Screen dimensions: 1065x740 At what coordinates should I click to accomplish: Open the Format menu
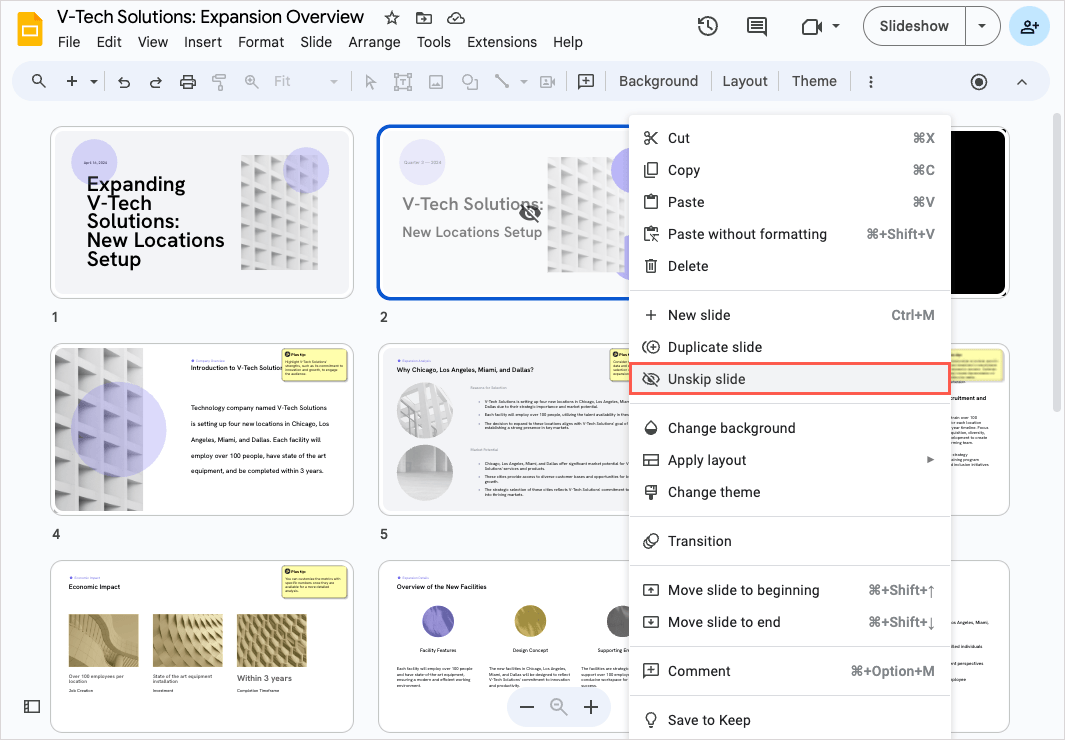(x=261, y=42)
